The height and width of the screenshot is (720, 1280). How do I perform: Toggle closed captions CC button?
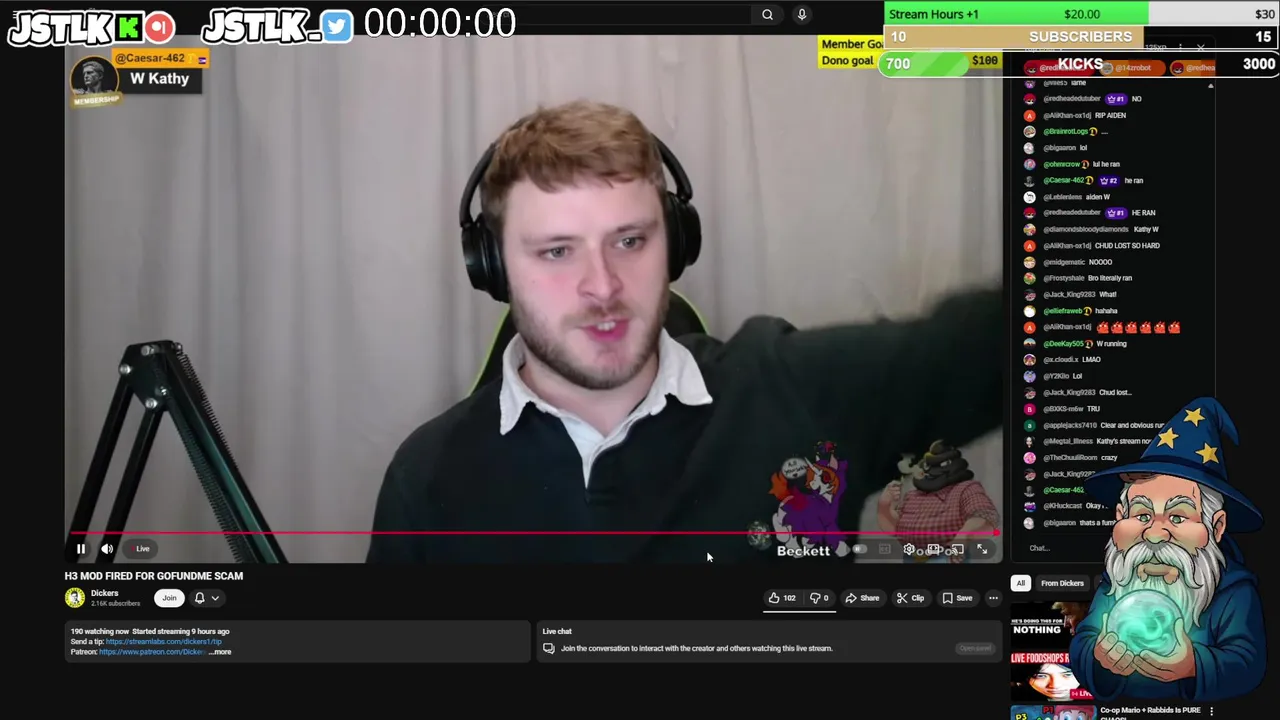pos(884,549)
